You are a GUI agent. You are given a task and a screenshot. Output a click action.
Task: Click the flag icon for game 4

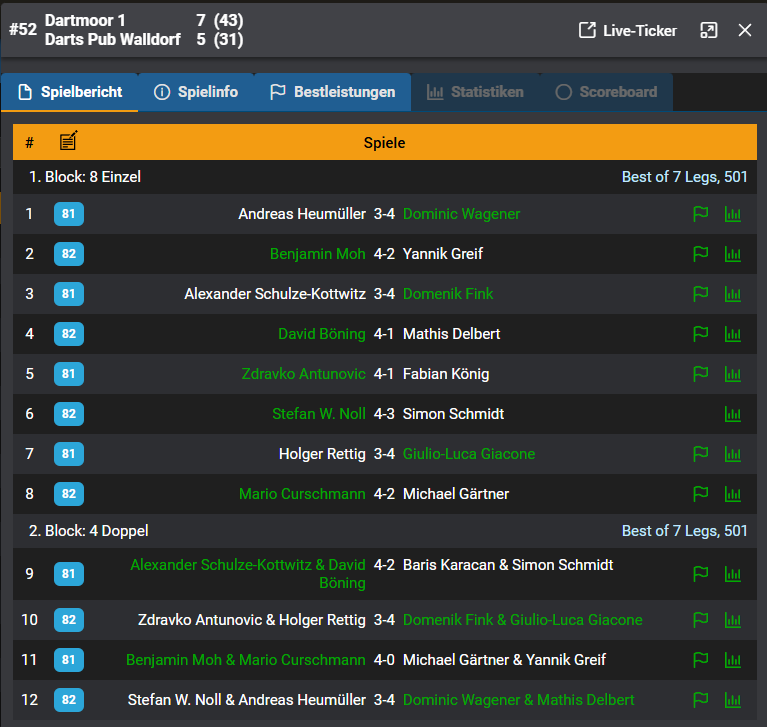(x=700, y=334)
